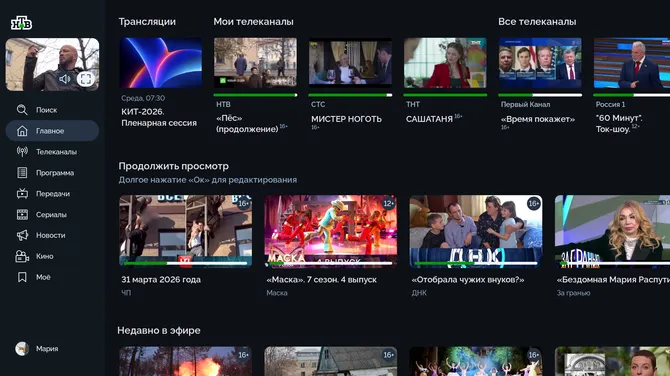Open the live mini player preview
The height and width of the screenshot is (376, 670).
pos(52,65)
